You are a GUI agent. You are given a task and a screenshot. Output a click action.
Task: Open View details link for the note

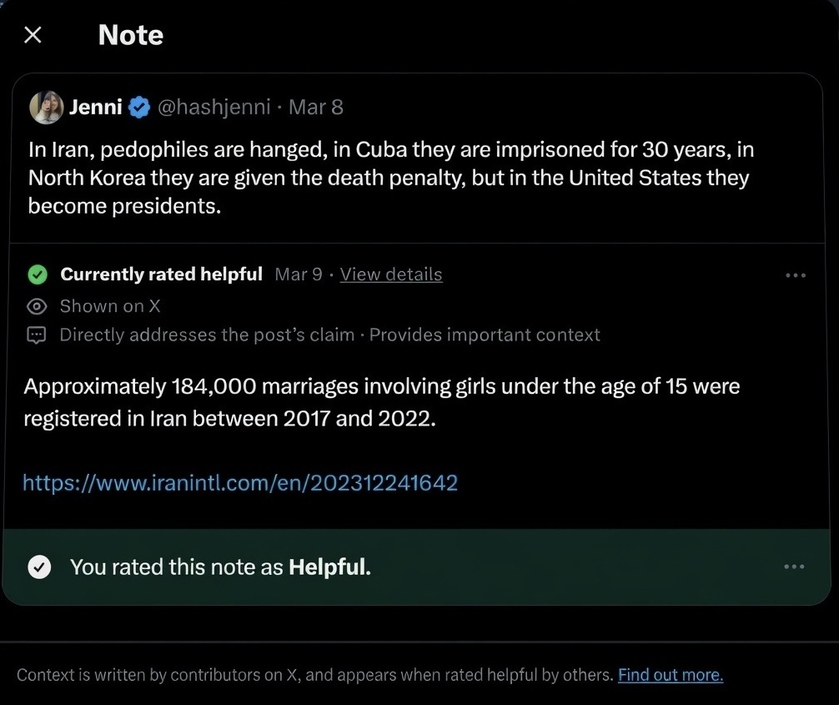tap(390, 274)
